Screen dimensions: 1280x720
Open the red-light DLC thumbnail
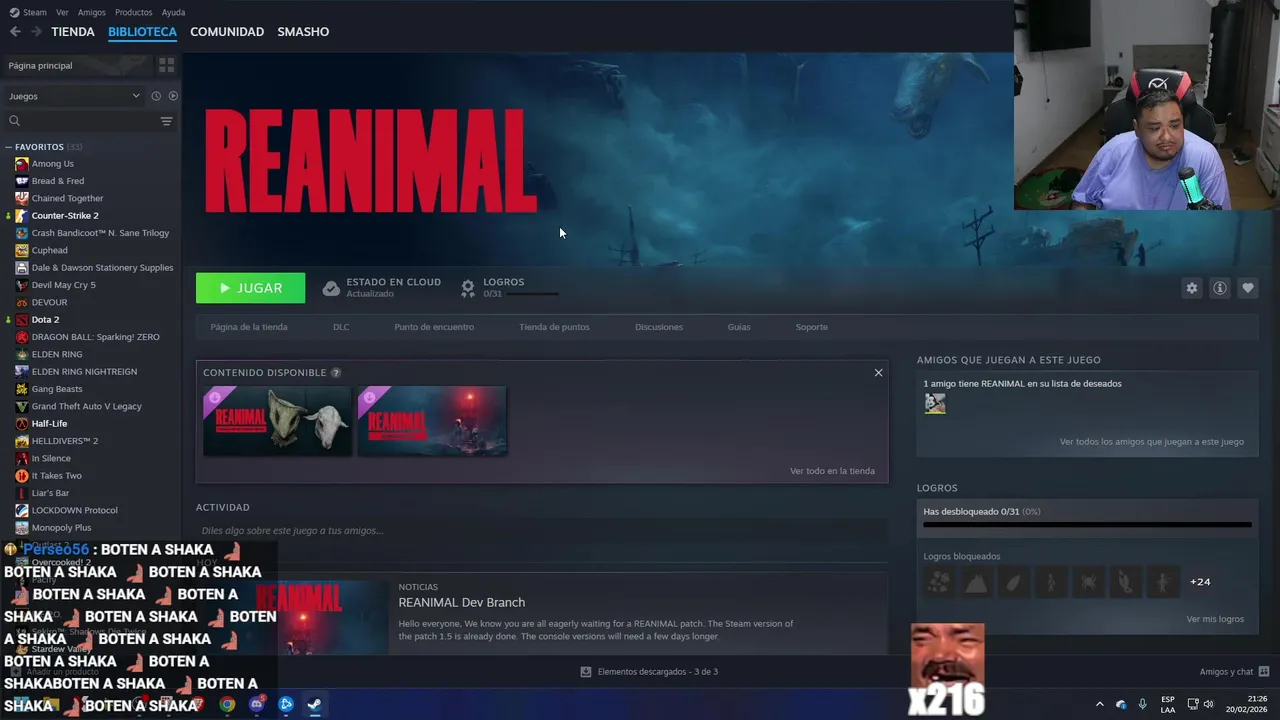click(x=432, y=421)
